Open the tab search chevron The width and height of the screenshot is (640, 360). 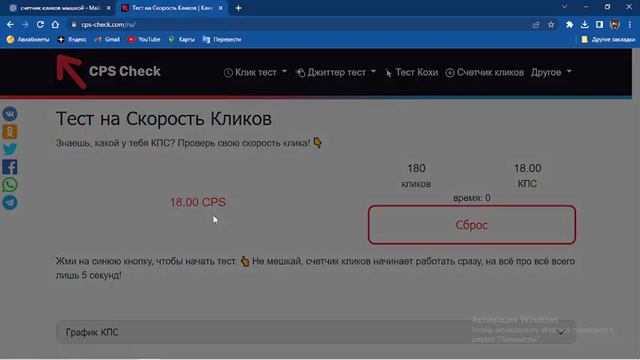pyautogui.click(x=564, y=7)
